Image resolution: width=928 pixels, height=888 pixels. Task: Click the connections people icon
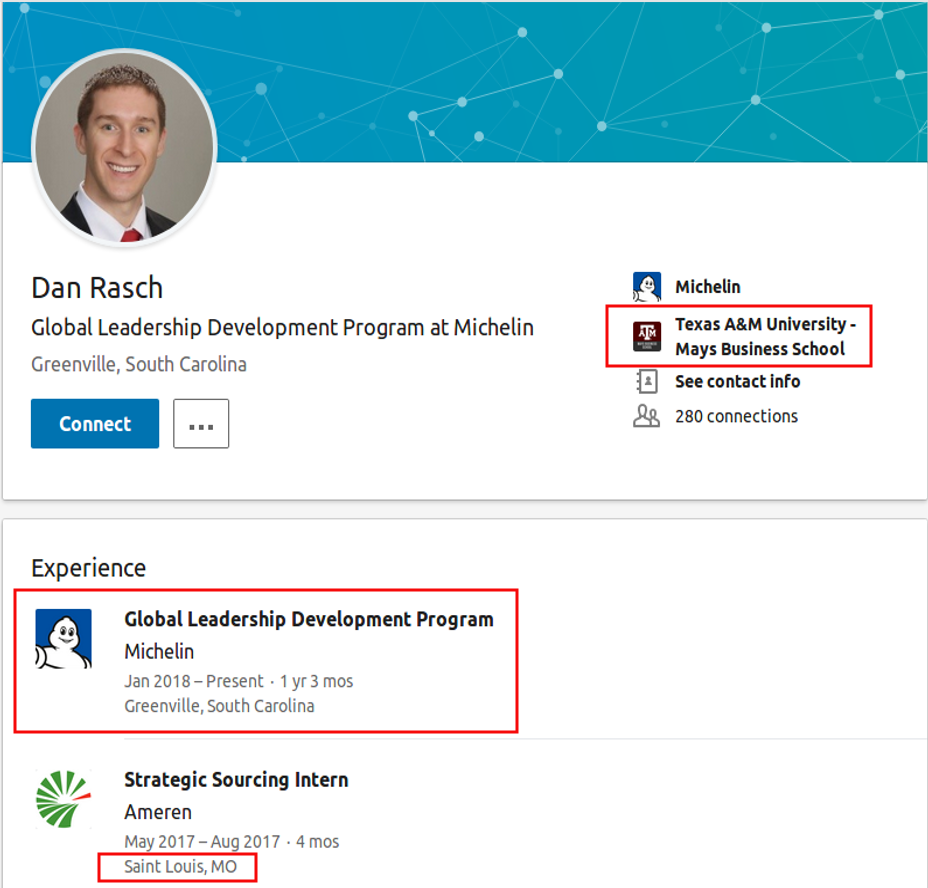[647, 417]
